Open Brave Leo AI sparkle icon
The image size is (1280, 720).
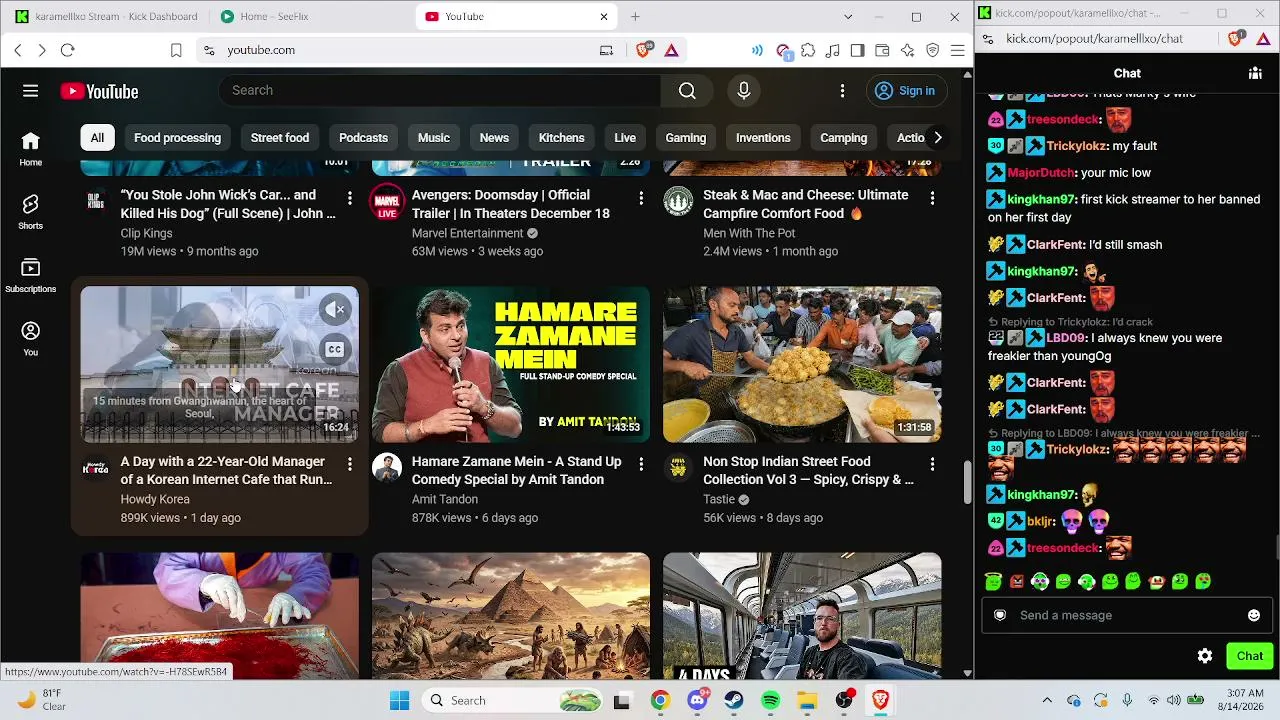907,50
